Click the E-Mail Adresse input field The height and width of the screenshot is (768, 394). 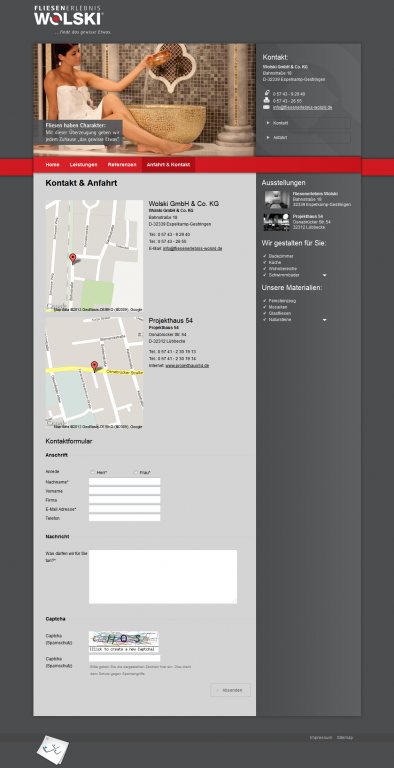124,509
